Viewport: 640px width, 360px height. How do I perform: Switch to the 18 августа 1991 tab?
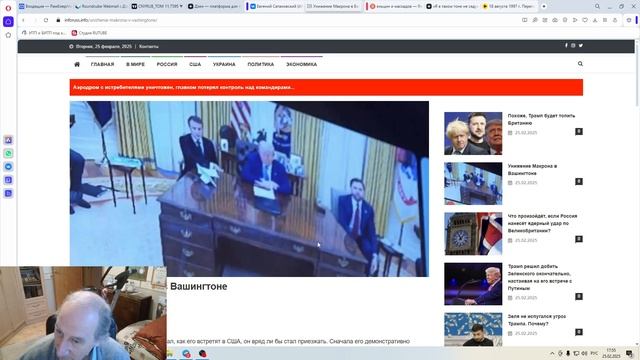[508, 6]
